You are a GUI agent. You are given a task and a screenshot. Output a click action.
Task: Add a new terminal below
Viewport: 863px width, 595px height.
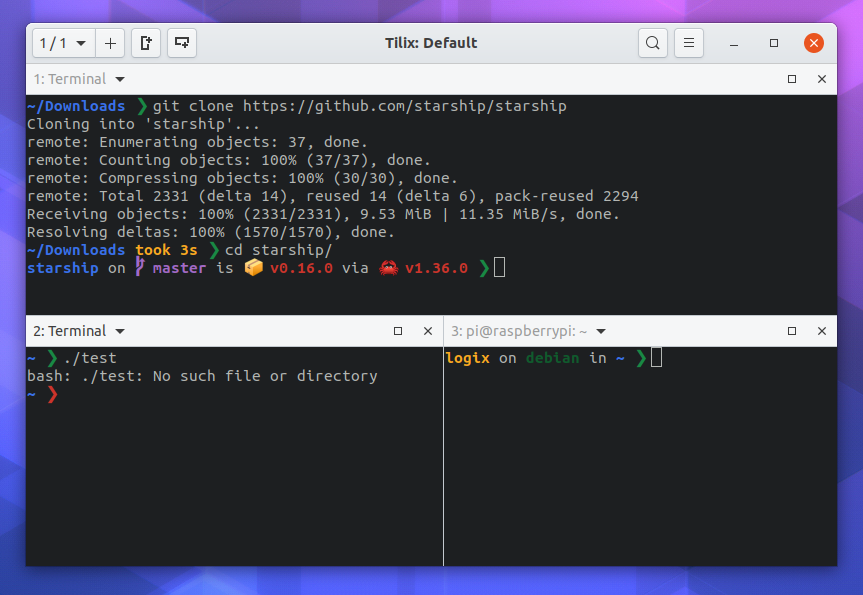pos(182,43)
